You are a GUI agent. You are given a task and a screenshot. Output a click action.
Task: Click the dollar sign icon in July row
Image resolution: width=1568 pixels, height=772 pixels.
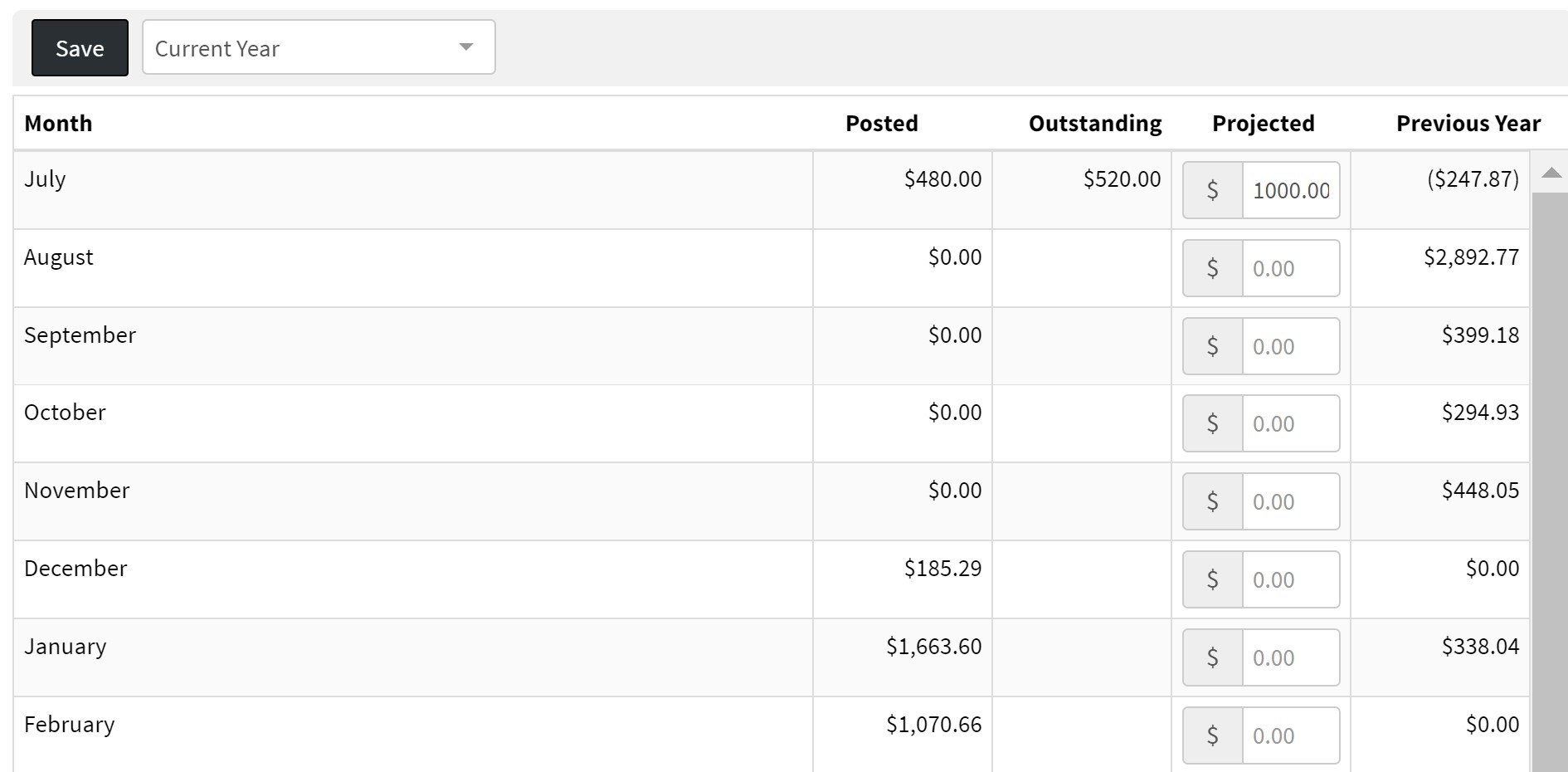click(x=1213, y=190)
